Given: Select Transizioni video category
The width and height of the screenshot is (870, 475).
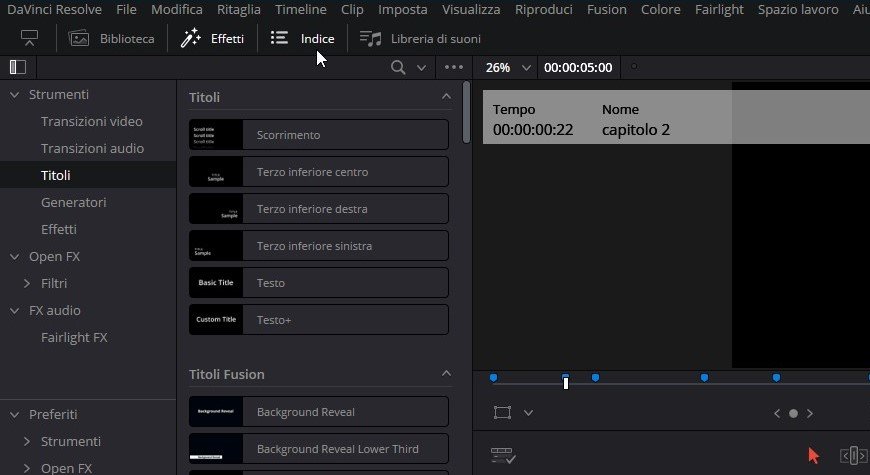Looking at the screenshot, I should 92,121.
